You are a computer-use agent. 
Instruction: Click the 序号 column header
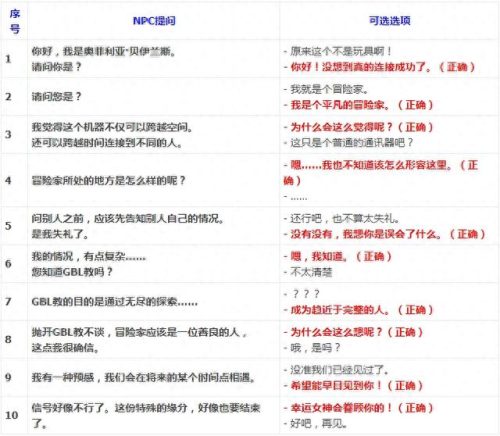14,21
